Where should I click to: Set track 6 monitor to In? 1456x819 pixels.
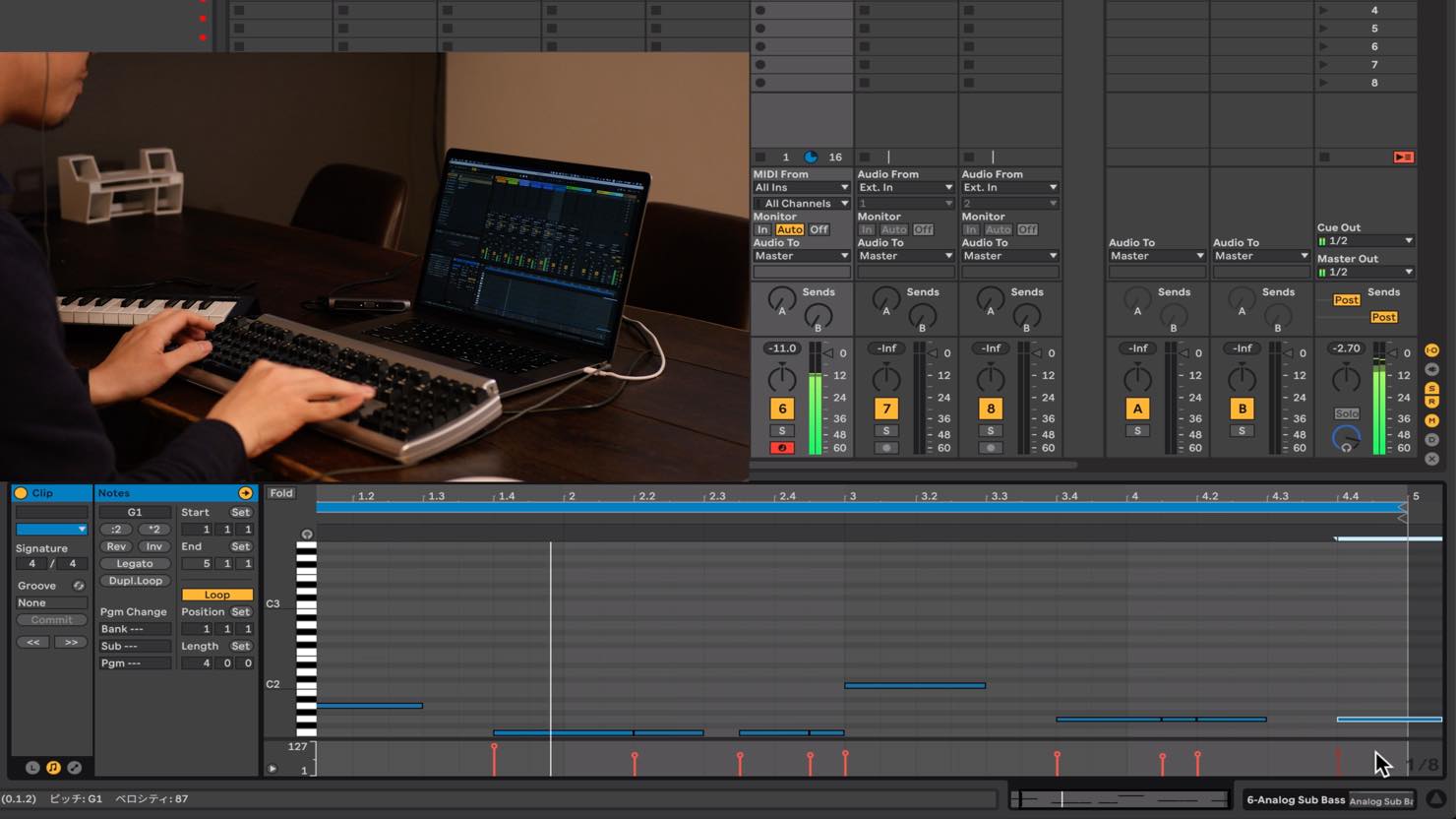coord(762,229)
